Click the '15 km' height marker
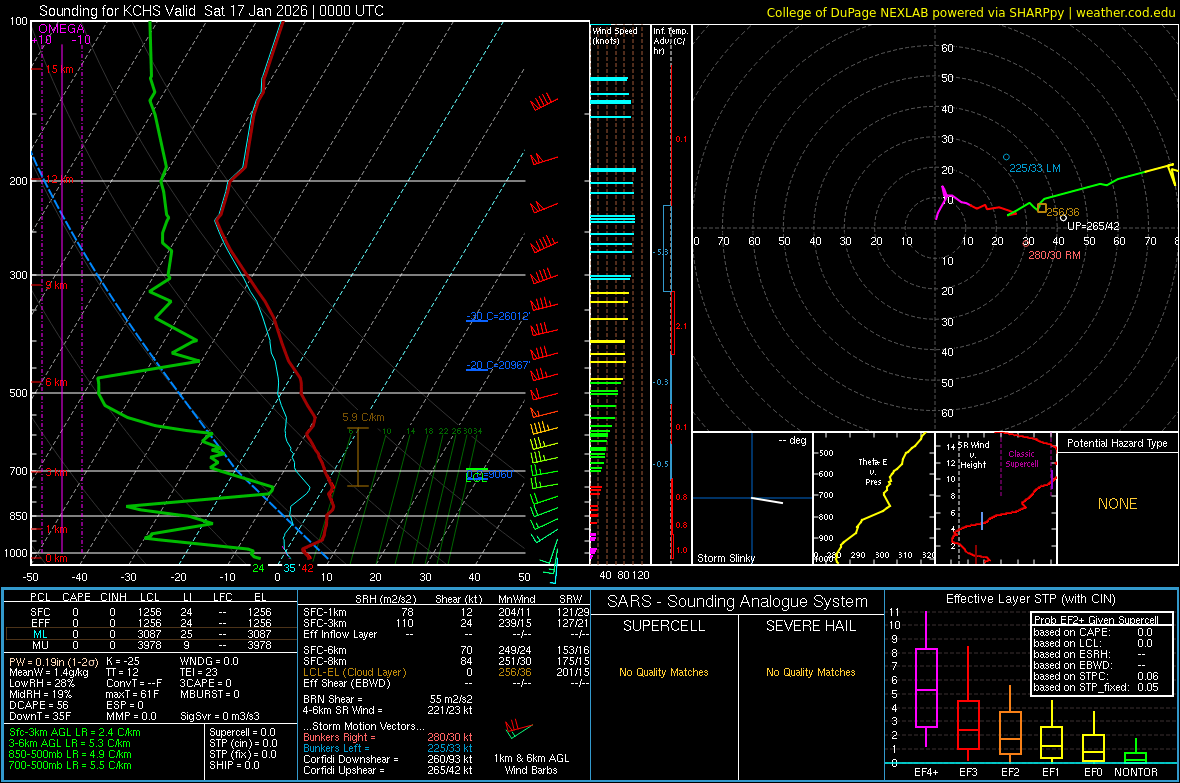Viewport: 1180px width, 783px height. pos(59,69)
